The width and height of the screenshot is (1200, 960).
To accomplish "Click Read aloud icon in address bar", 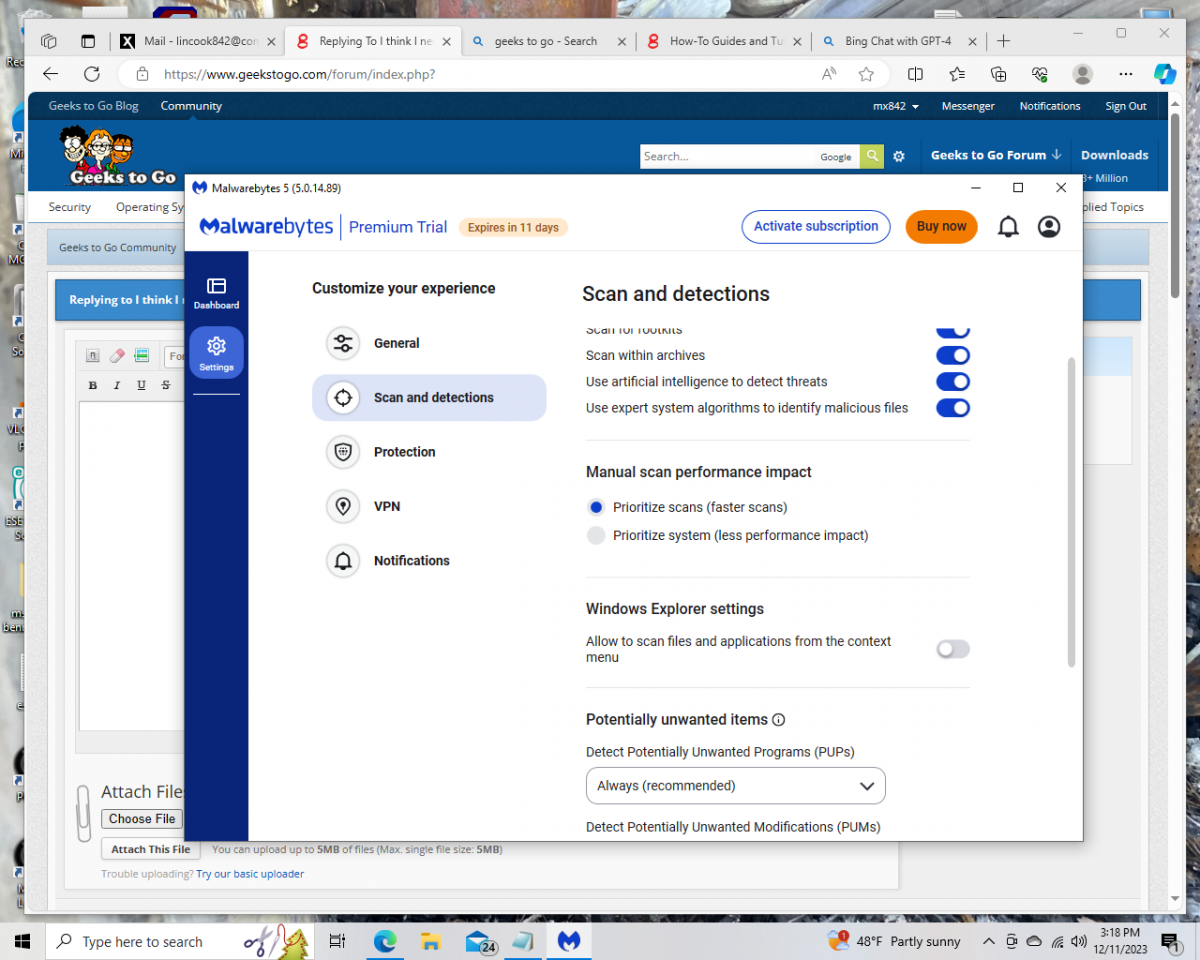I will click(x=829, y=74).
